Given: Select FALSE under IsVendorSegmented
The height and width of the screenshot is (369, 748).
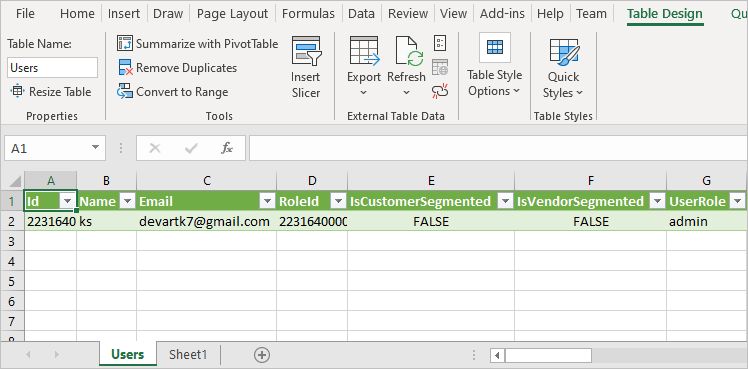Looking at the screenshot, I should pyautogui.click(x=591, y=221).
